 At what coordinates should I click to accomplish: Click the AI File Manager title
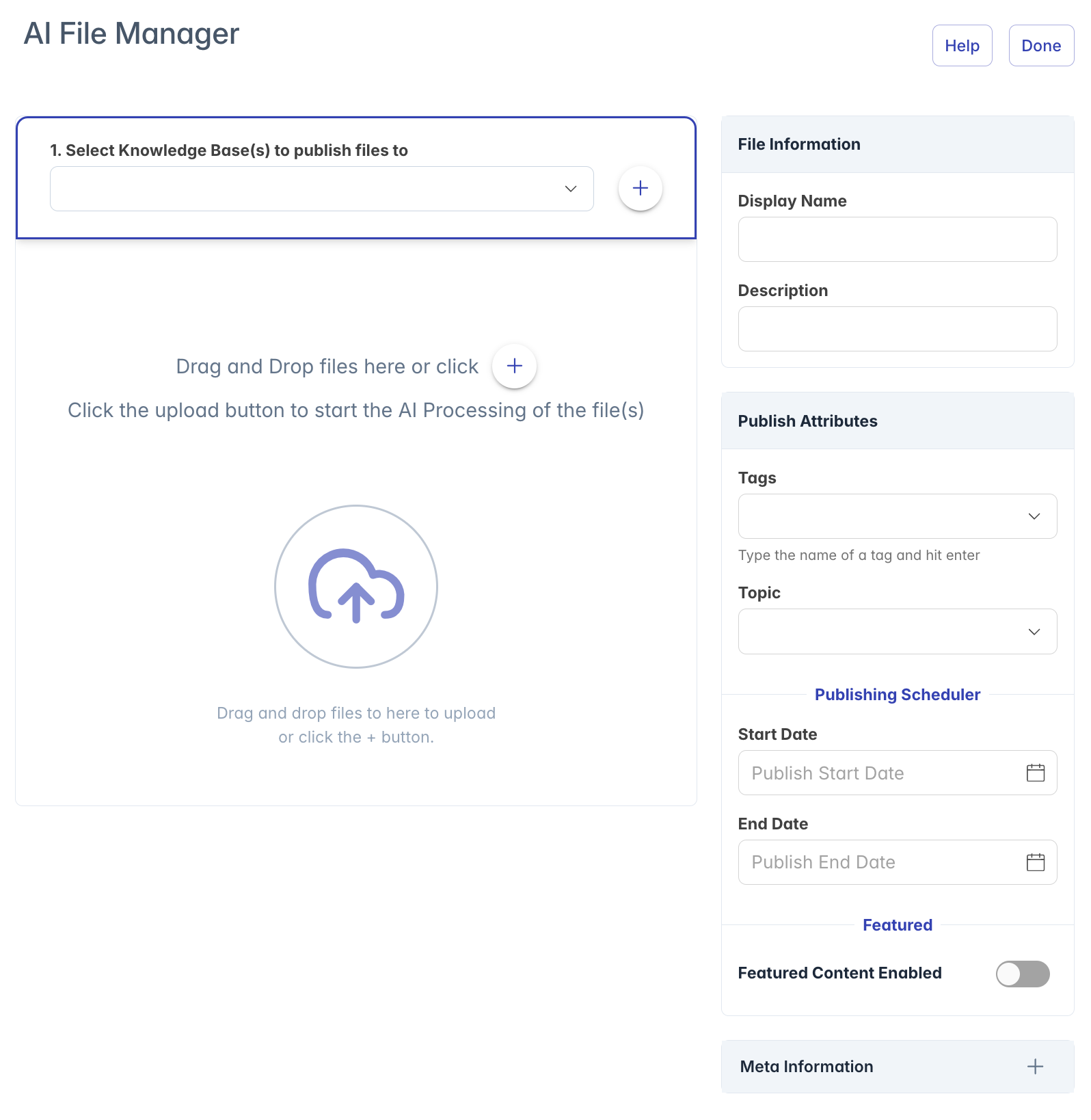[131, 34]
